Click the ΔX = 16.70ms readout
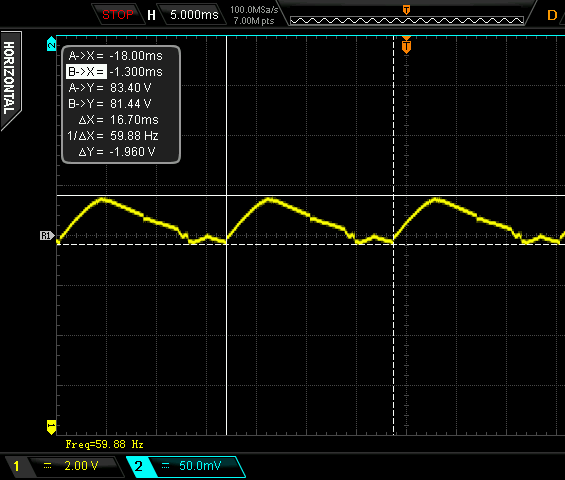The height and width of the screenshot is (480, 565). [x=118, y=120]
